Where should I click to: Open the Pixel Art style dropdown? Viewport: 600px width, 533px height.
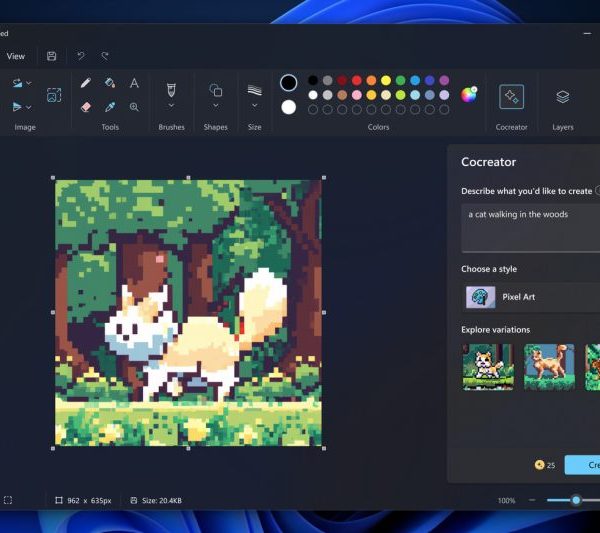(531, 297)
